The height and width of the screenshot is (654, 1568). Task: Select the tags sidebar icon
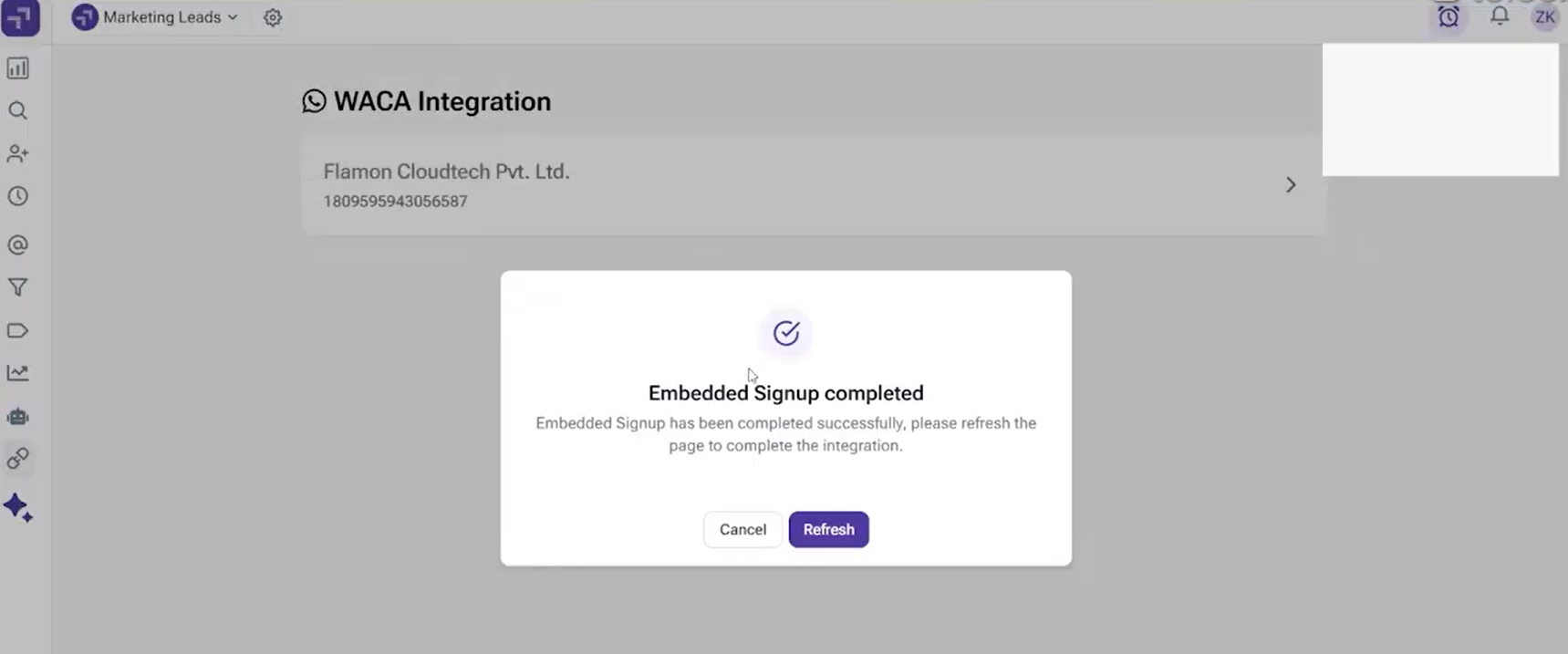tap(18, 330)
